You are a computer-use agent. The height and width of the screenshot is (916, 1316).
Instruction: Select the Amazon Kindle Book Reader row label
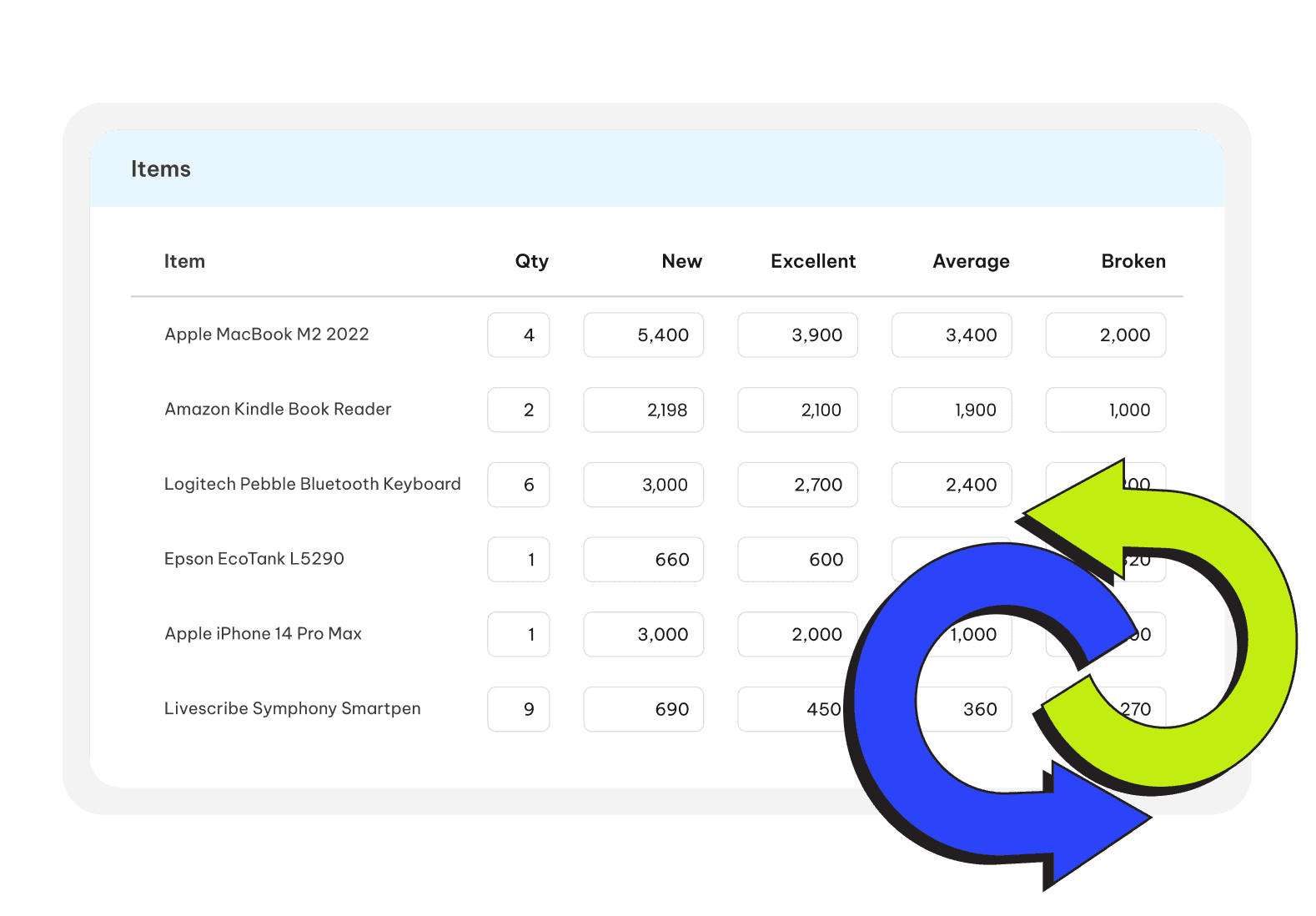pos(278,409)
